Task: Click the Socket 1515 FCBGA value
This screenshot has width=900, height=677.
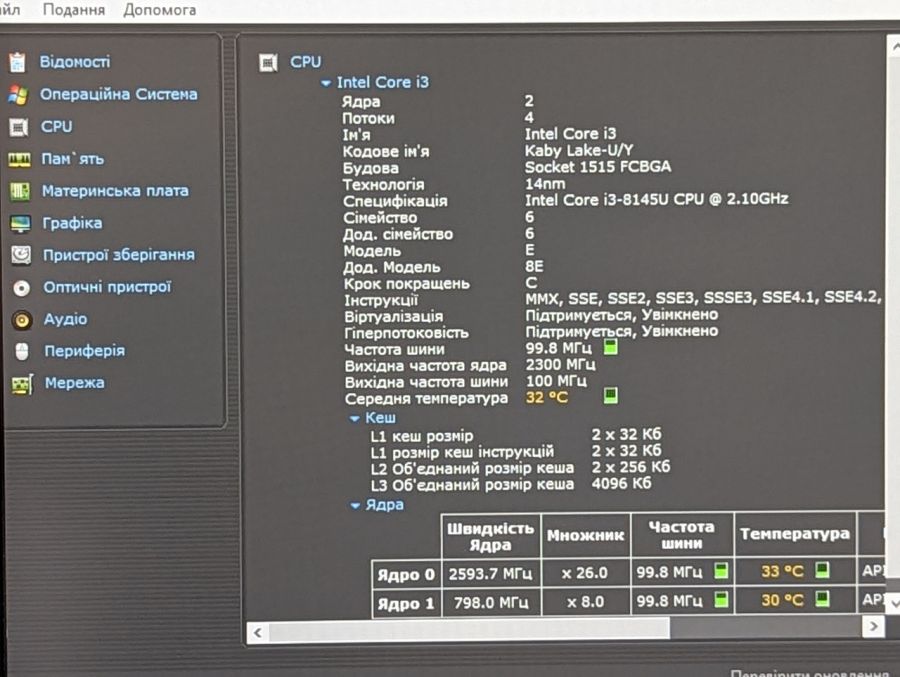Action: [598, 167]
